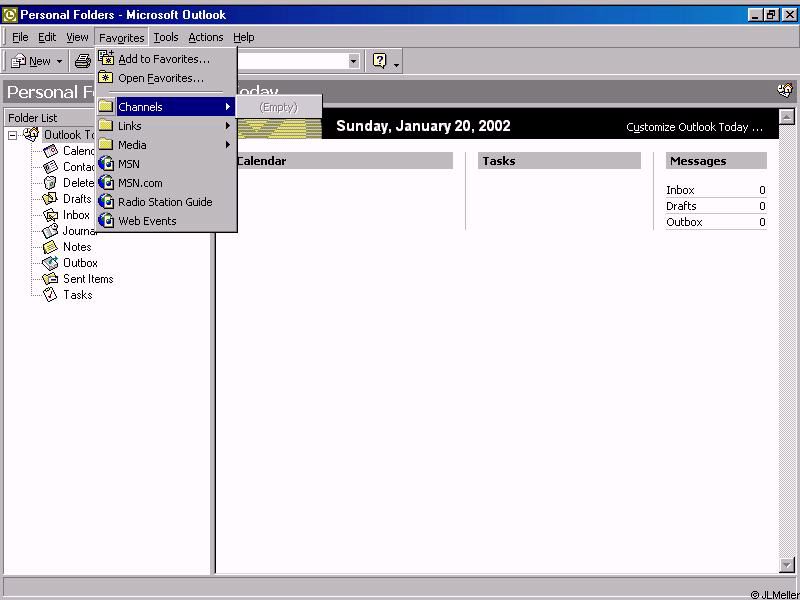Click the Contacts folder icon in tree

[51, 167]
